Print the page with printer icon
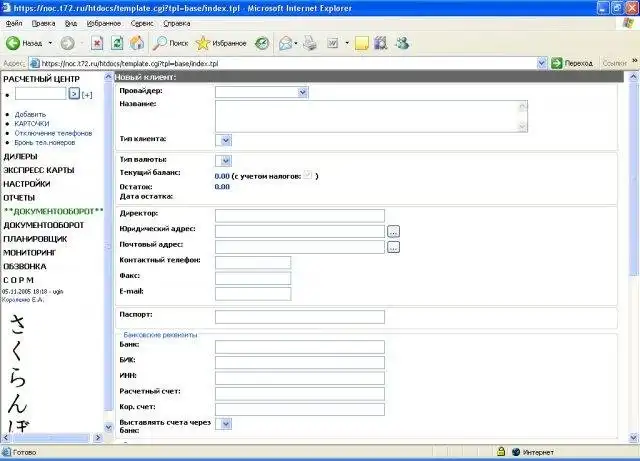Viewport: 640px width, 461px height. click(310, 43)
